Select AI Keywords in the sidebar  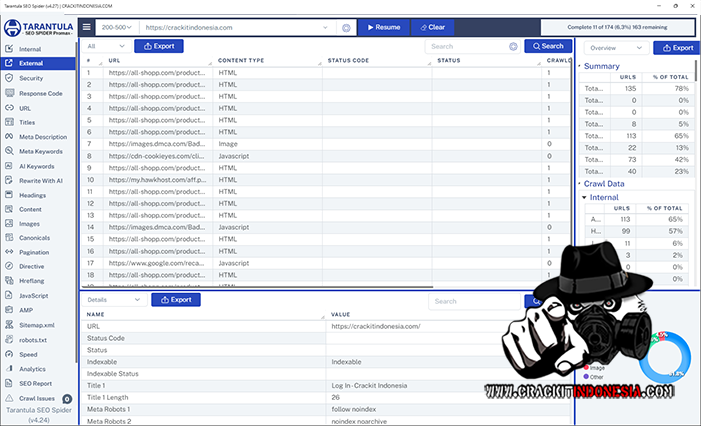(37, 166)
